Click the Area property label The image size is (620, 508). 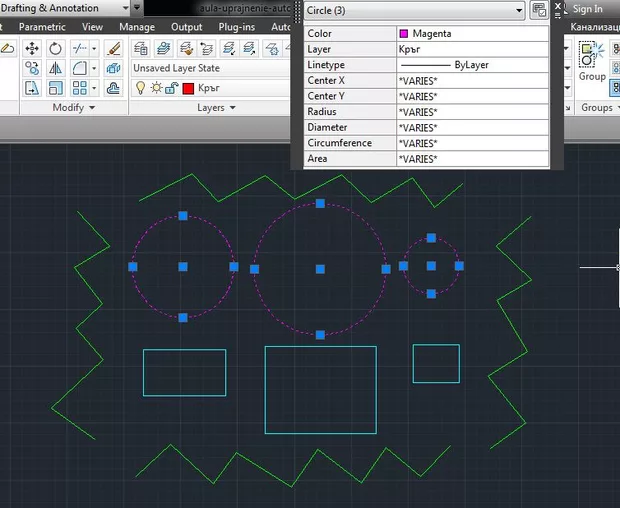click(x=317, y=159)
